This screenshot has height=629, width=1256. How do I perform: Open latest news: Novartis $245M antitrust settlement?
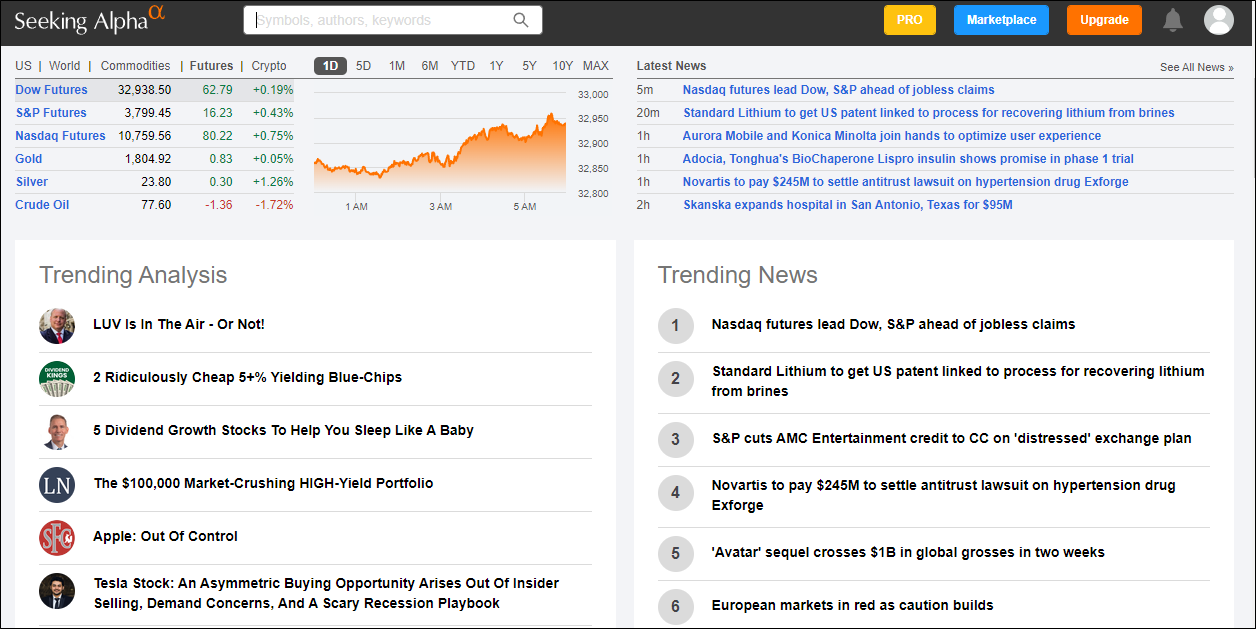[906, 182]
